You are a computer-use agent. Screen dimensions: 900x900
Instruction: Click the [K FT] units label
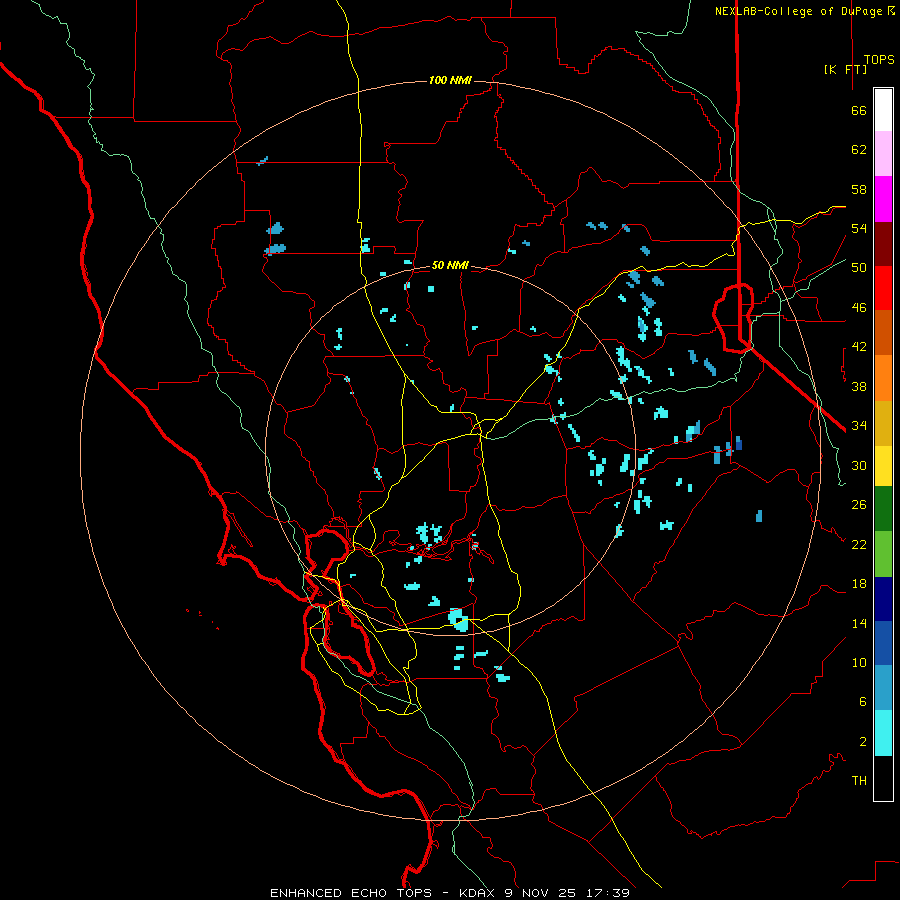(845, 69)
